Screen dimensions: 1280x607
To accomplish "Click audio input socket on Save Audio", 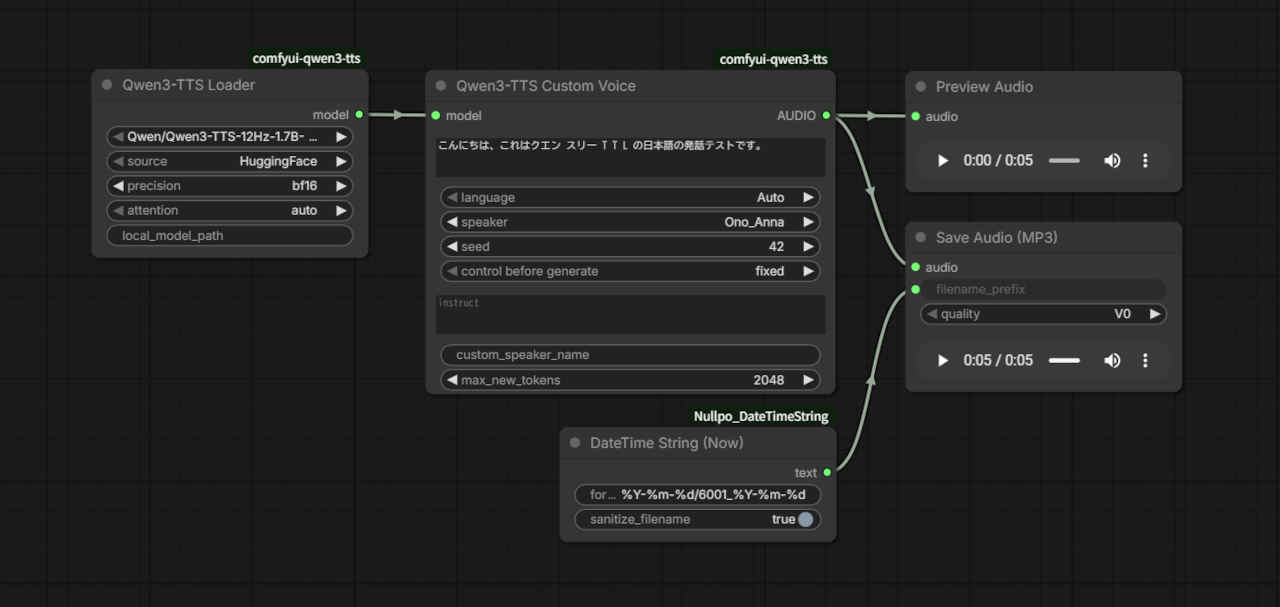I will (915, 267).
